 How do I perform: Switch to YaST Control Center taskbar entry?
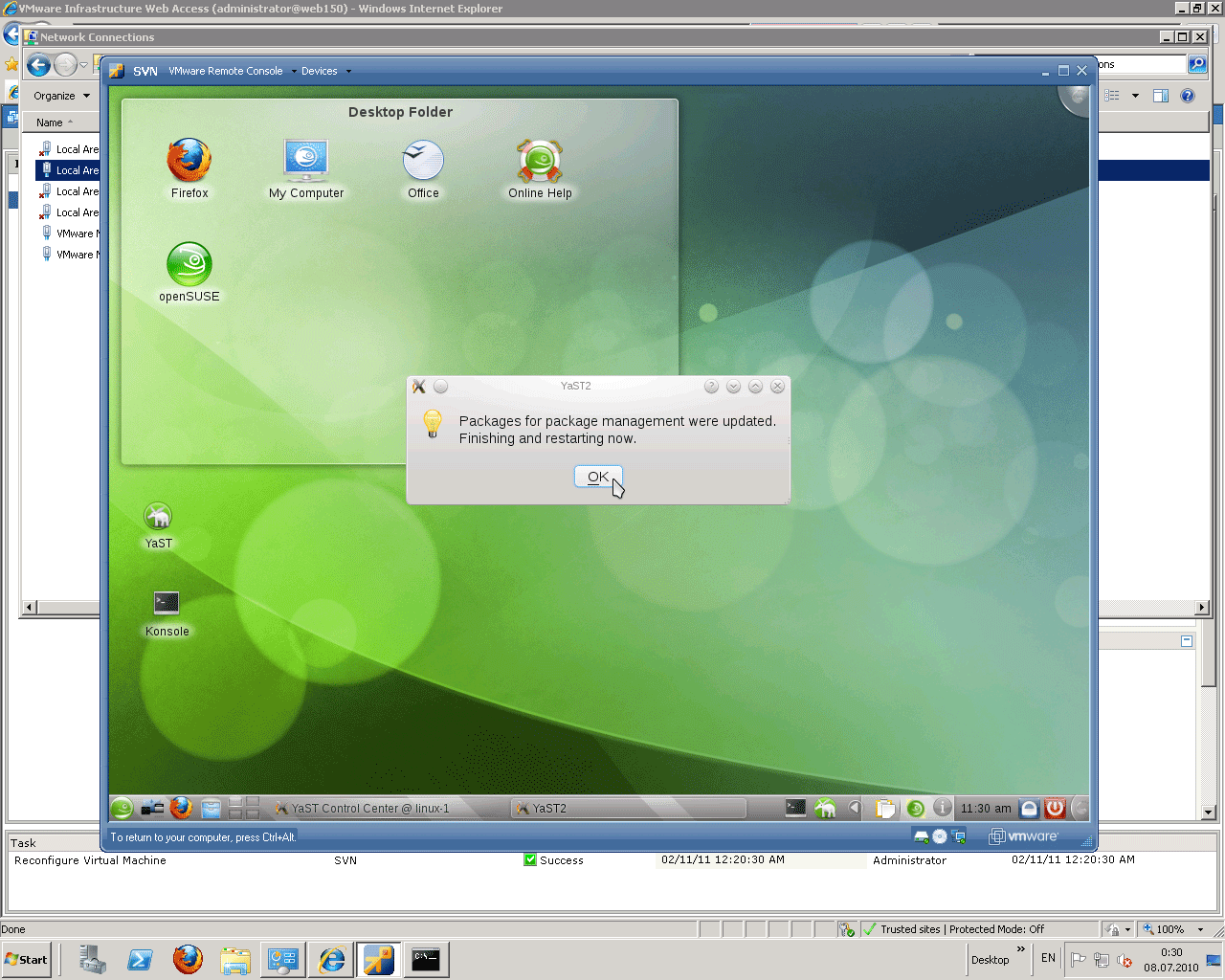(387, 809)
